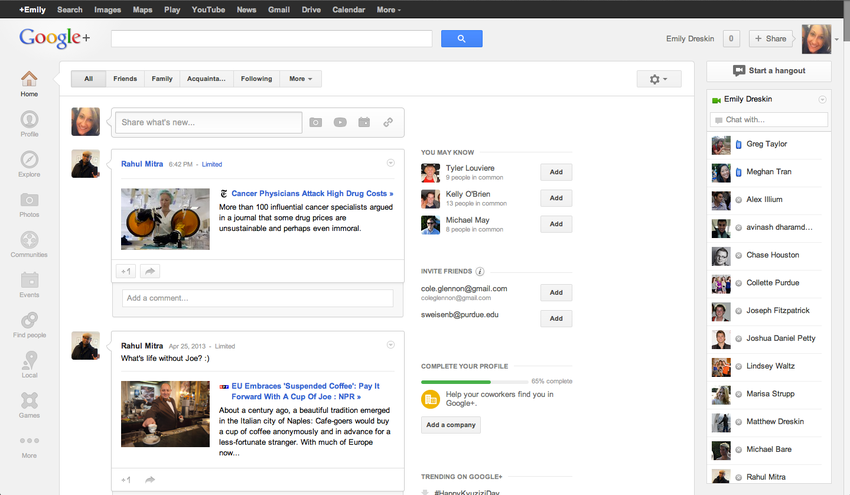
Task: Select the Friends stream tab
Action: (125, 79)
